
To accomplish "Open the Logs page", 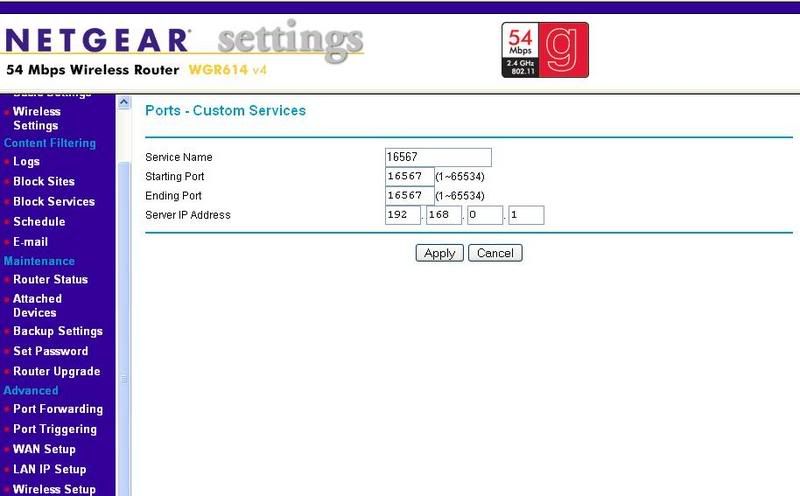I will pos(26,162).
